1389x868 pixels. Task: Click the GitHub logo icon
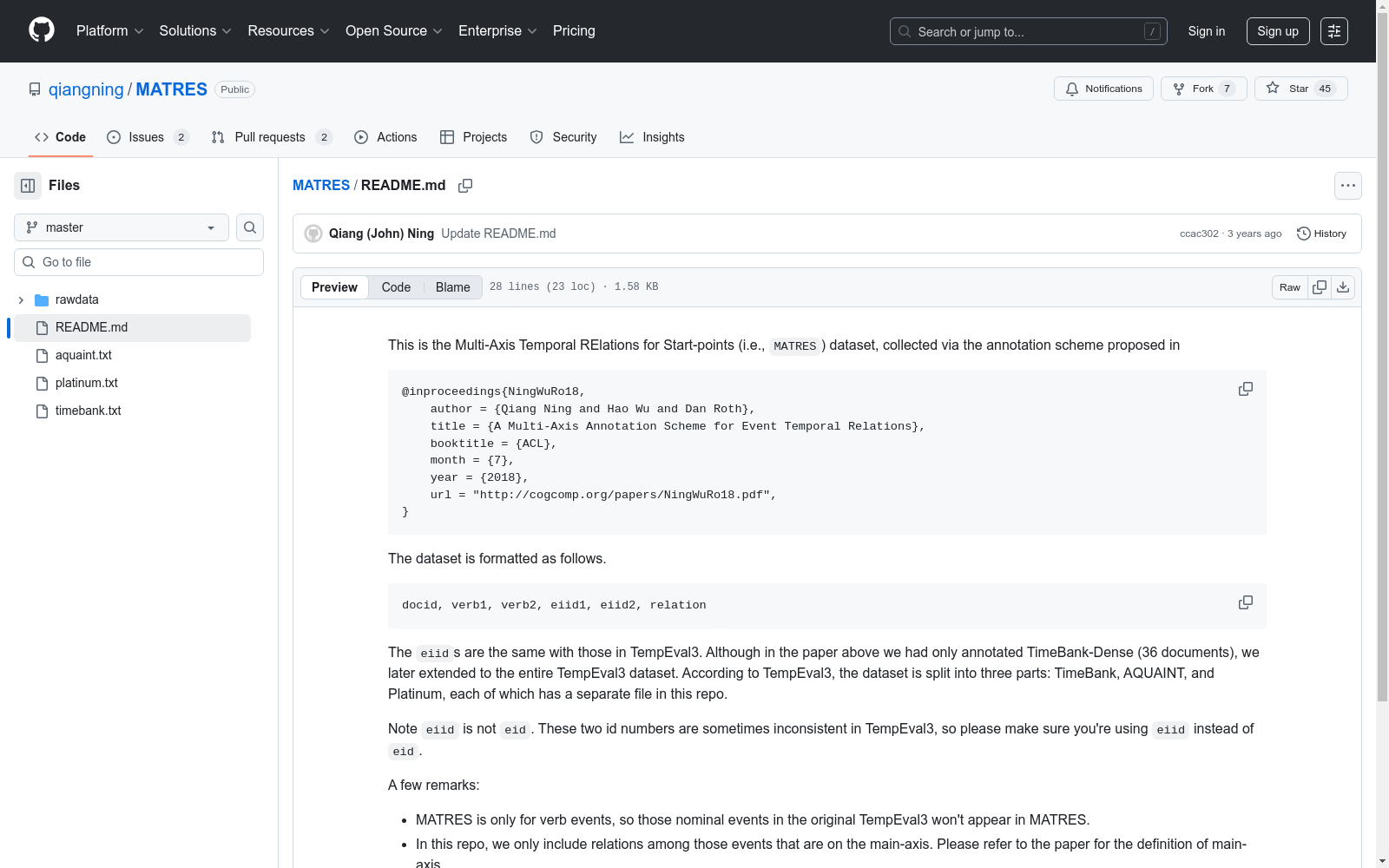pos(42,30)
